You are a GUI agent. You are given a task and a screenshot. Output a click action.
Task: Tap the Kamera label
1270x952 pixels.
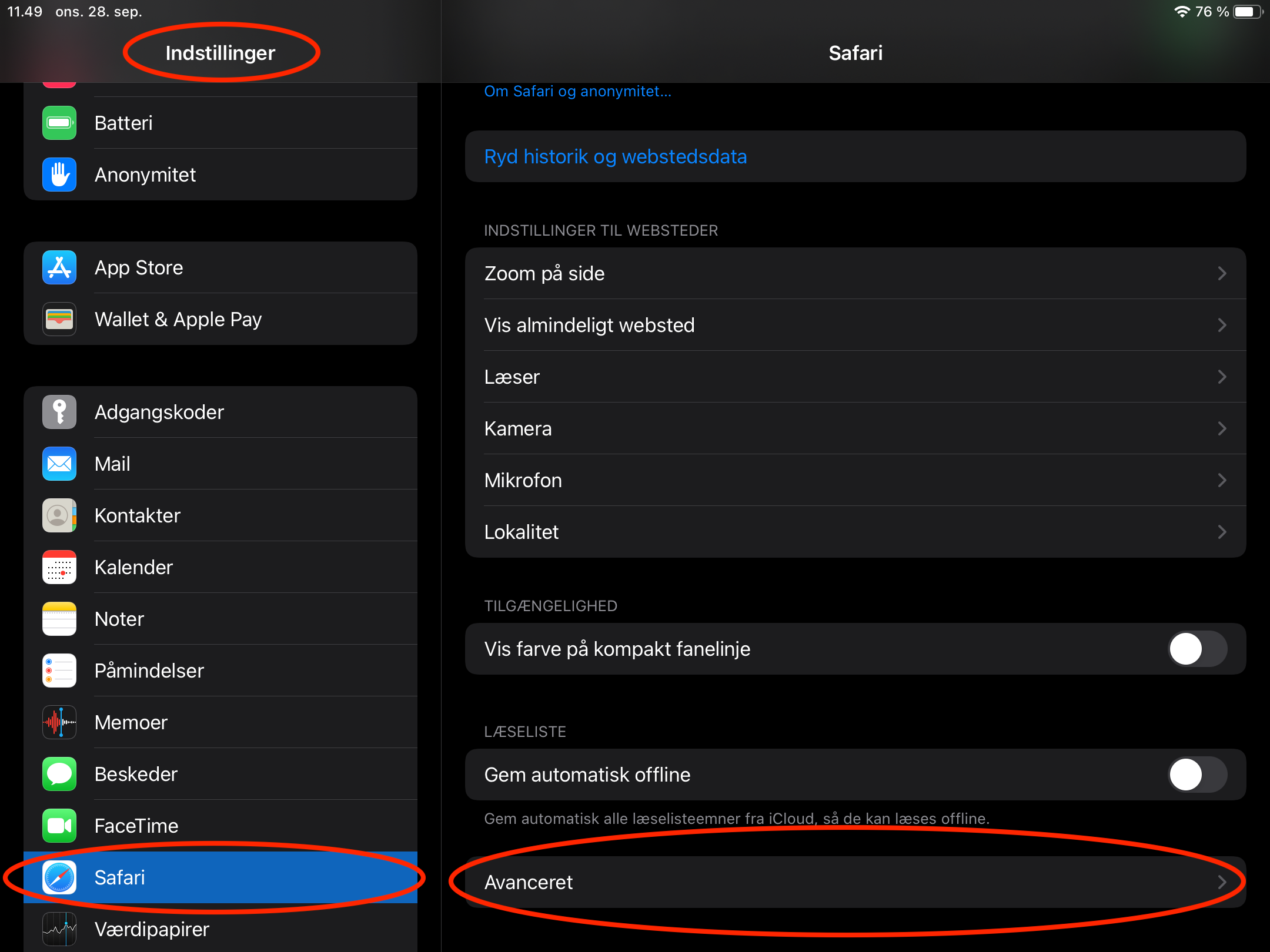(x=518, y=428)
